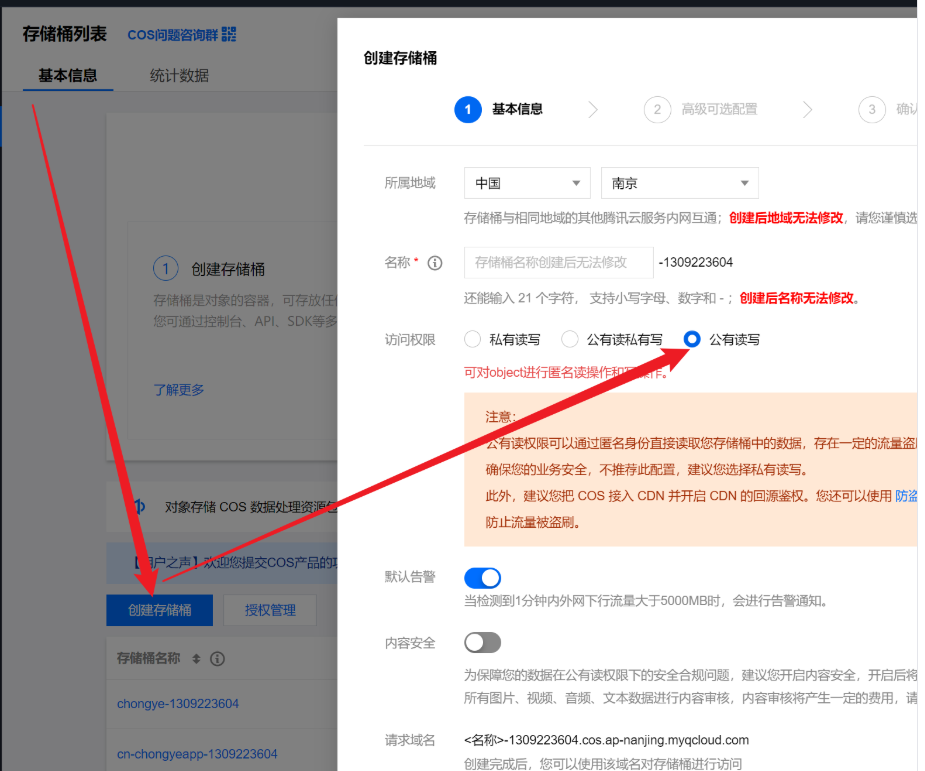Select the 公有读写 radio option
This screenshot has height=771, width=925.
[x=692, y=339]
